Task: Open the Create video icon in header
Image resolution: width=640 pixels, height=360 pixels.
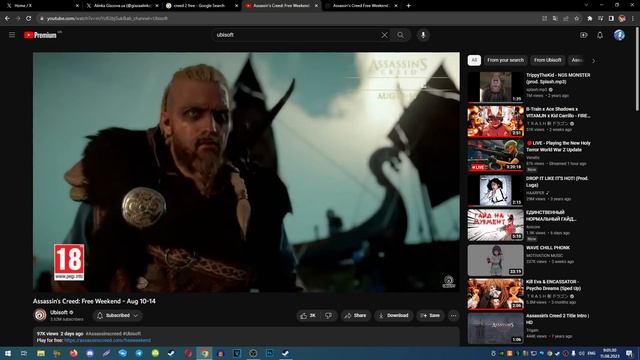Action: point(584,35)
